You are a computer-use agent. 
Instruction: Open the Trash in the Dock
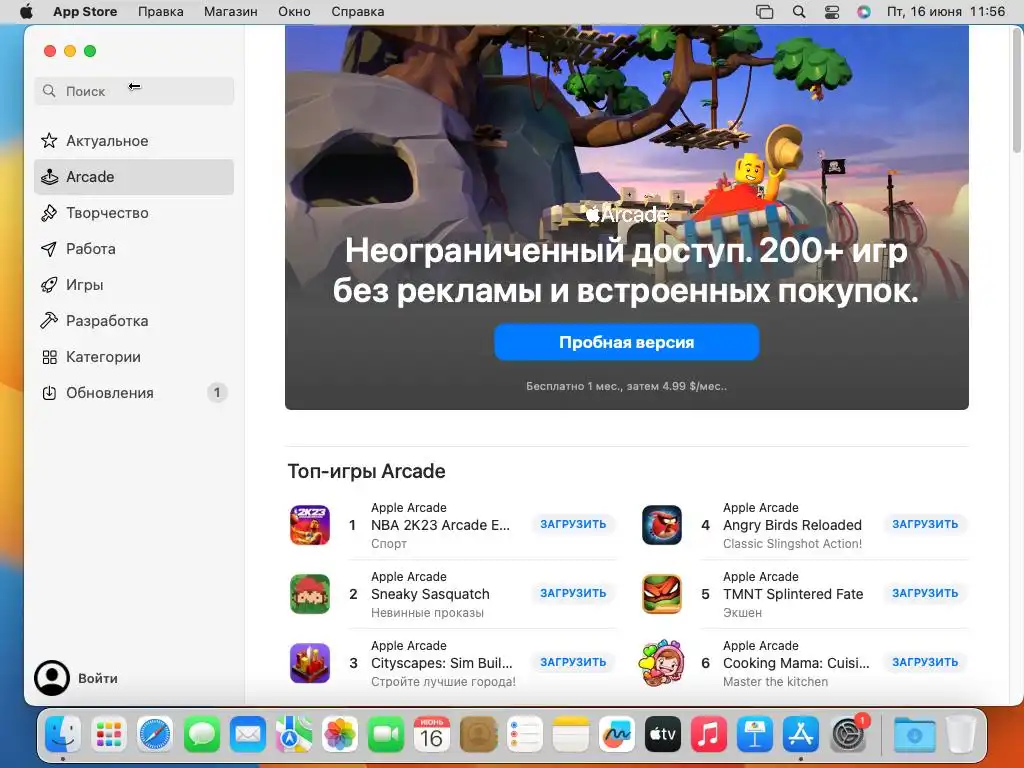click(x=961, y=734)
